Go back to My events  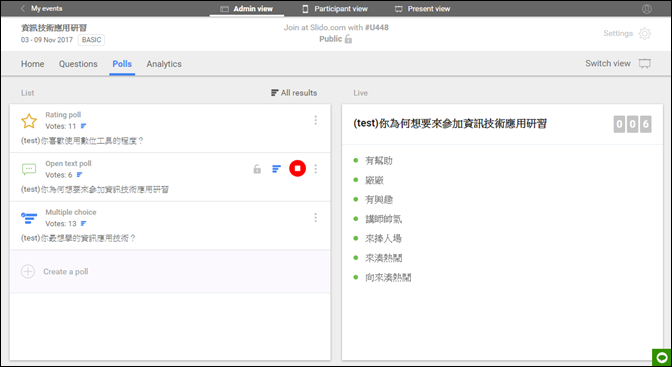click(x=42, y=9)
